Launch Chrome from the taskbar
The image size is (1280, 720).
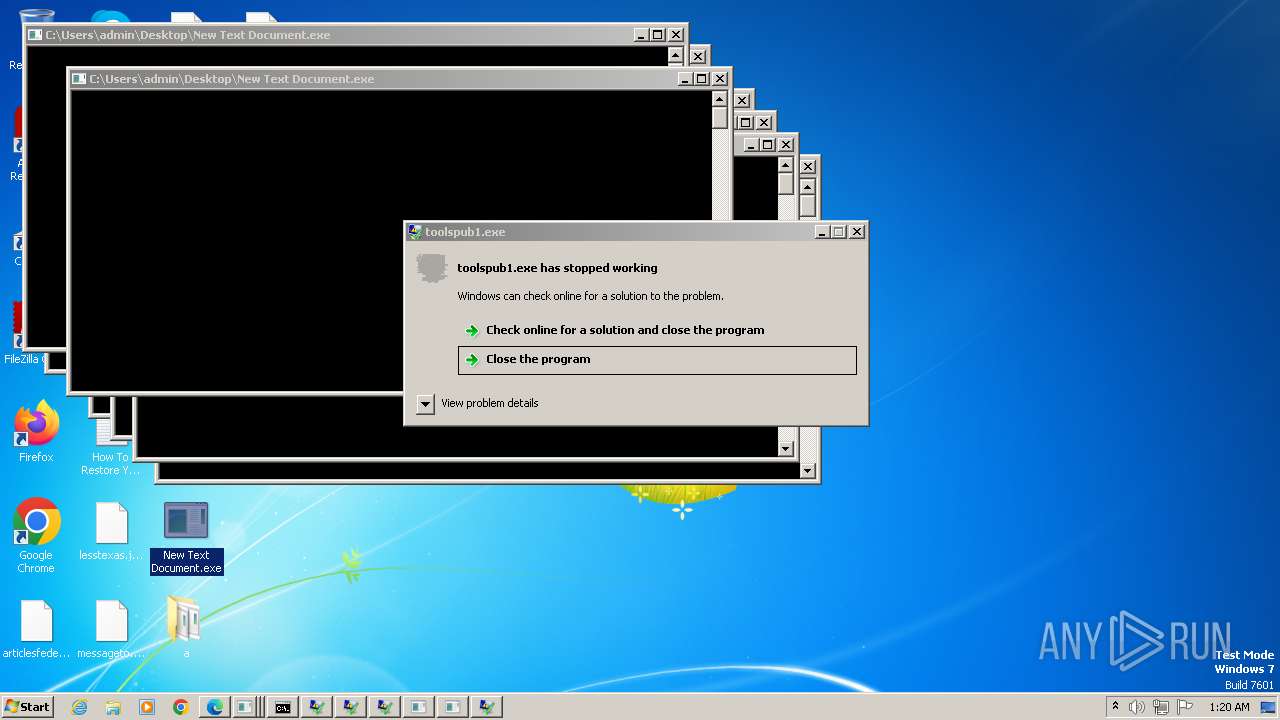click(x=181, y=707)
